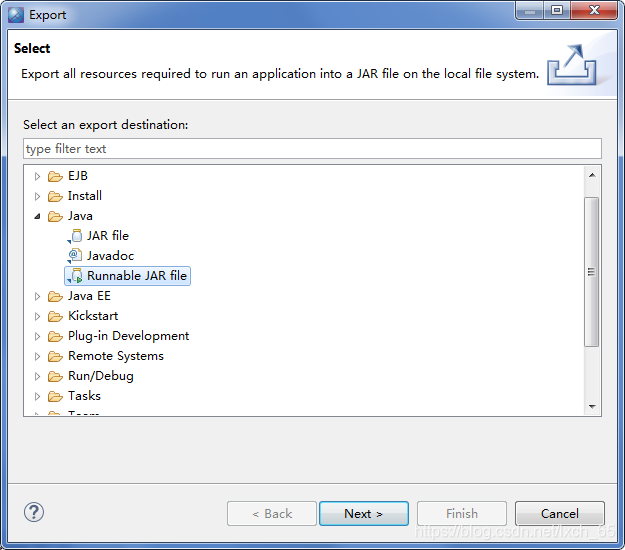Click the Javadoc icon
This screenshot has height=550, width=625.
click(75, 256)
